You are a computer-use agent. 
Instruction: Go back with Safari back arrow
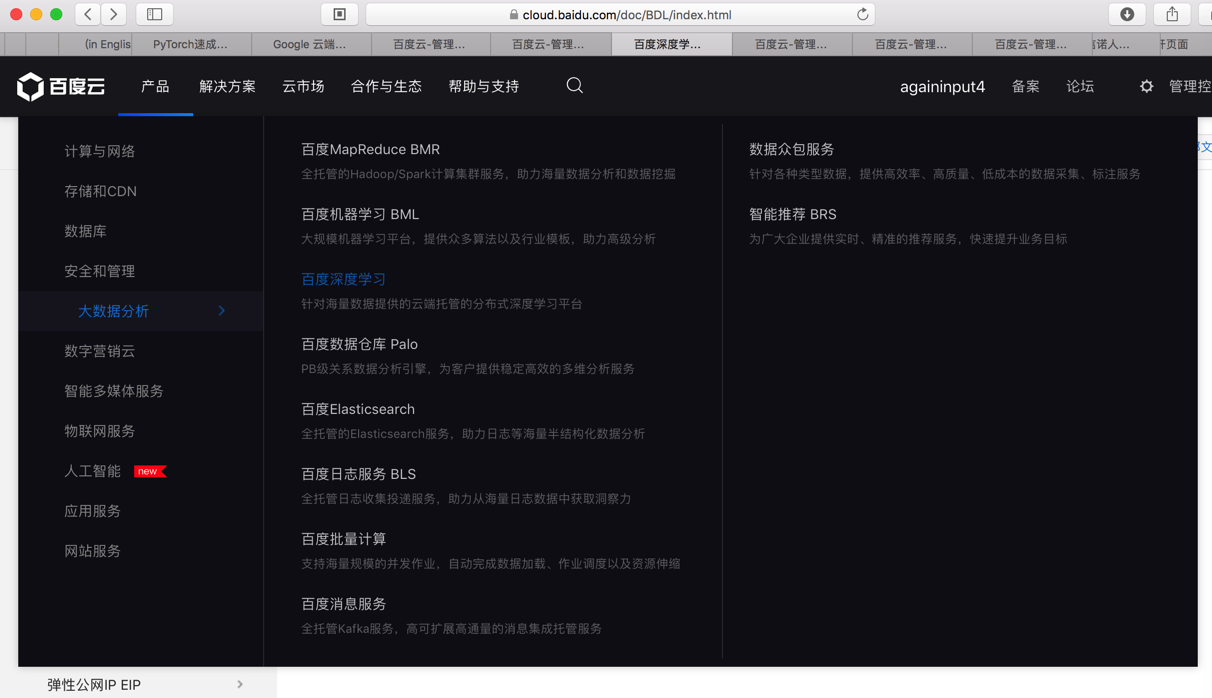[88, 14]
